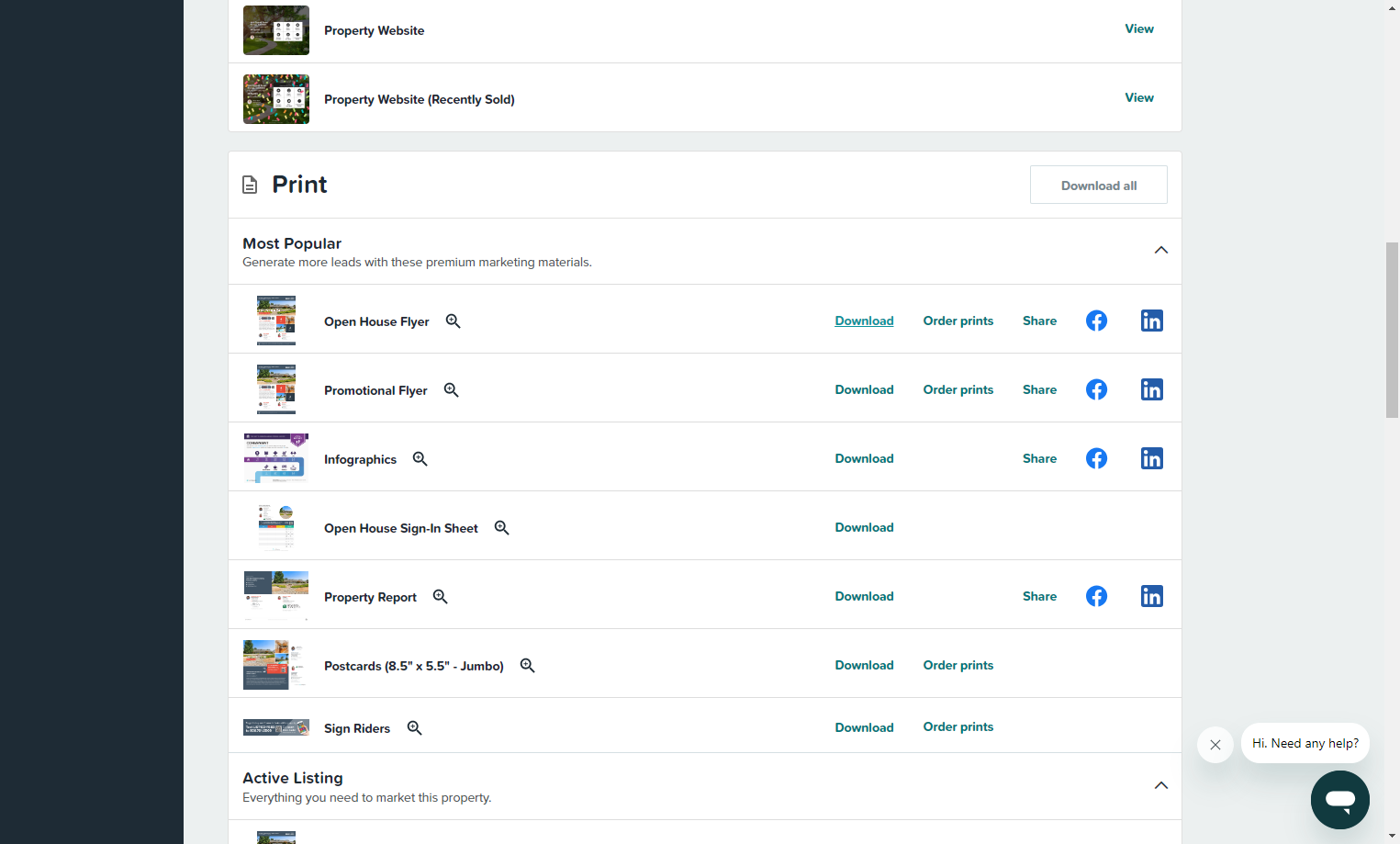Open the chat support bubble
This screenshot has height=844, width=1400.
click(1339, 800)
